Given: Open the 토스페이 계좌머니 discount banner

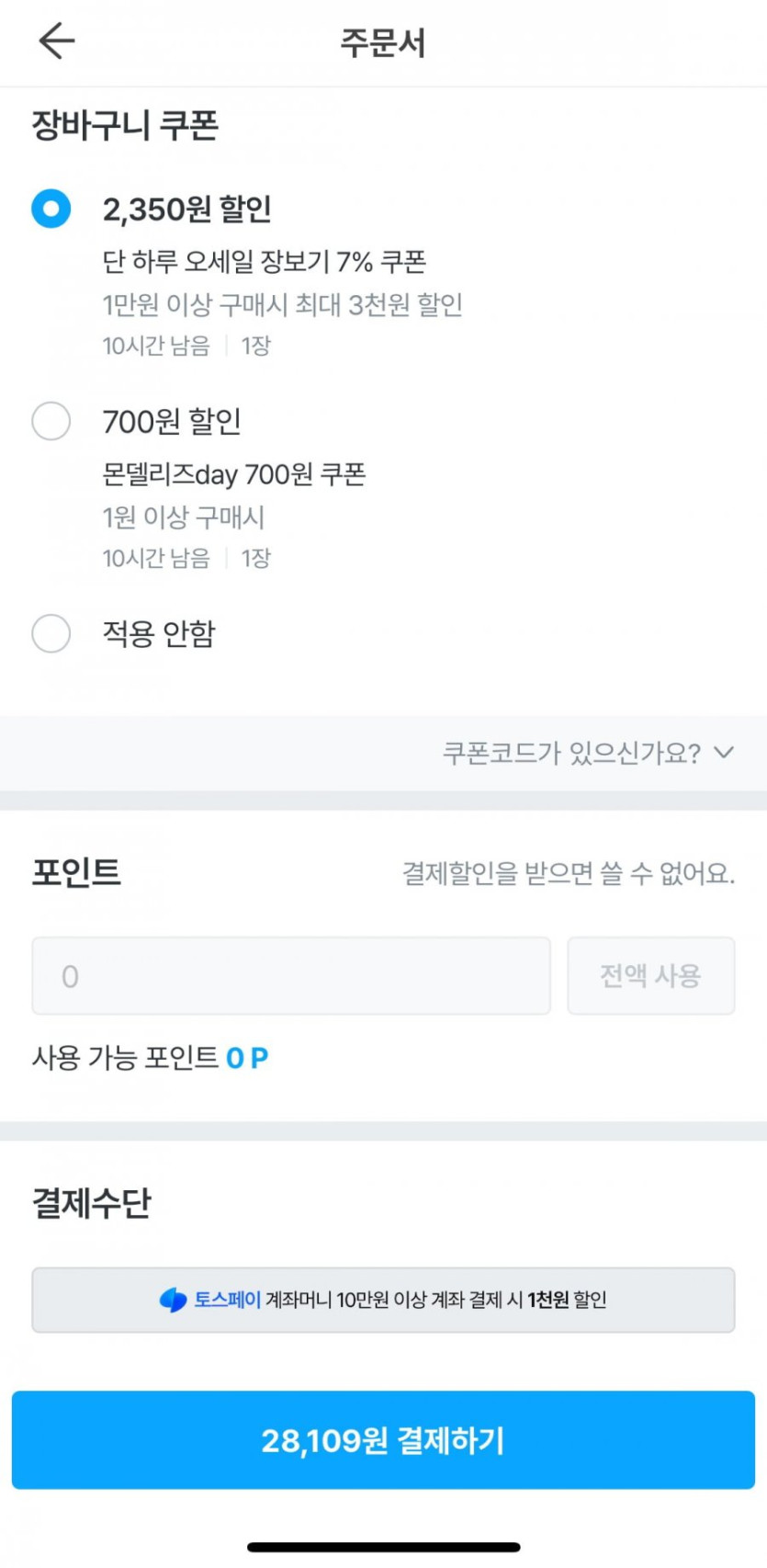Looking at the screenshot, I should pyautogui.click(x=383, y=1300).
